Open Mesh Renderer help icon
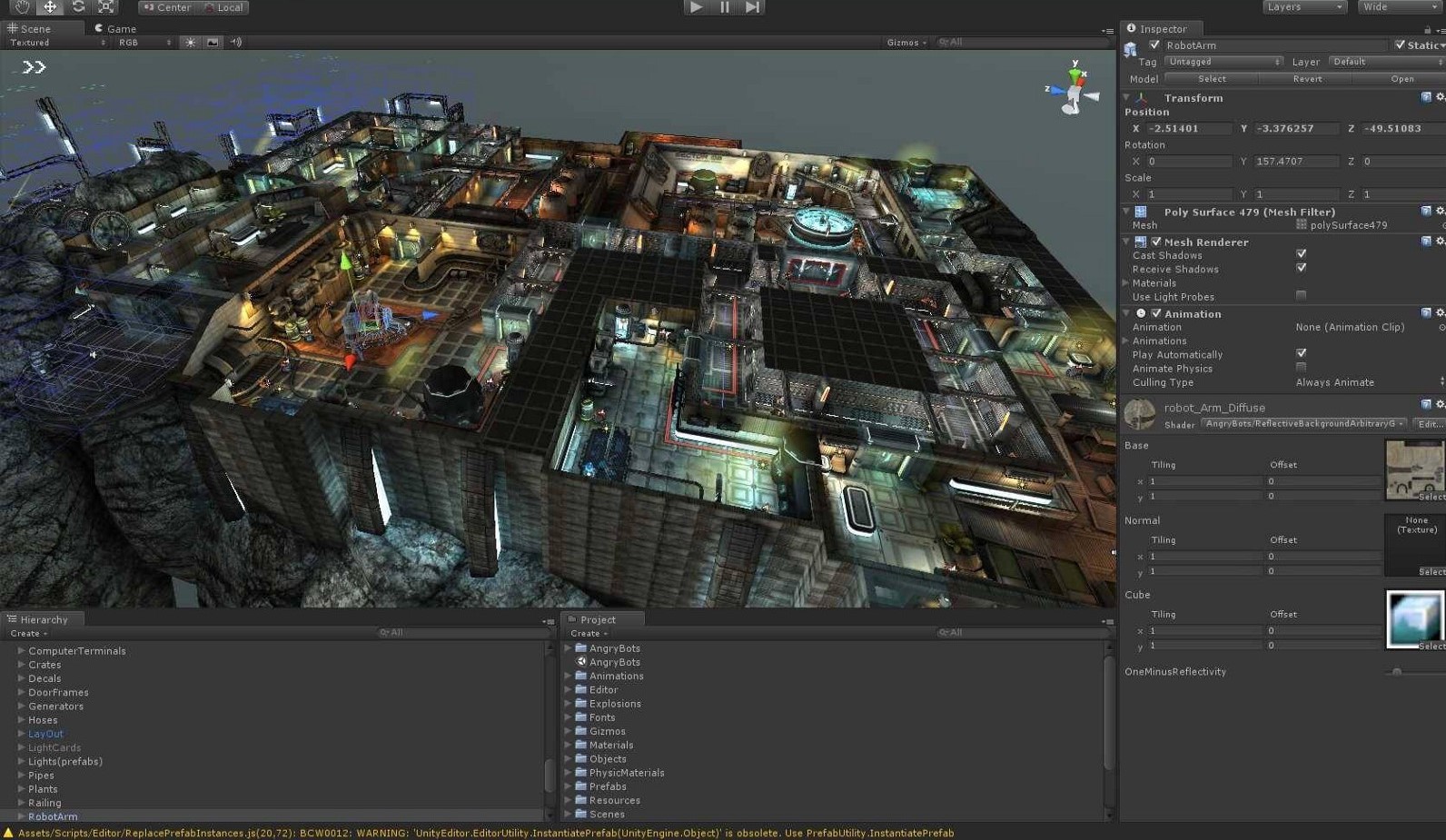Viewport: 1446px width, 840px height. (x=1426, y=241)
